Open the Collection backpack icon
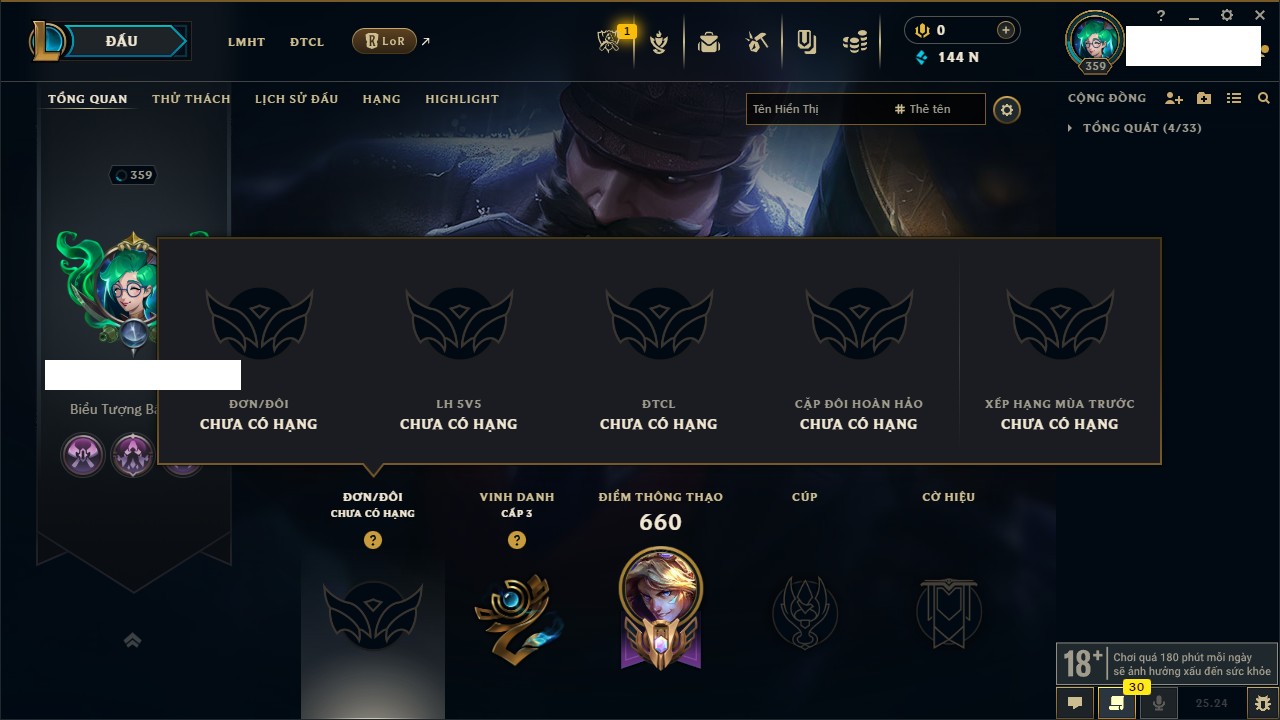1280x720 pixels. [709, 42]
